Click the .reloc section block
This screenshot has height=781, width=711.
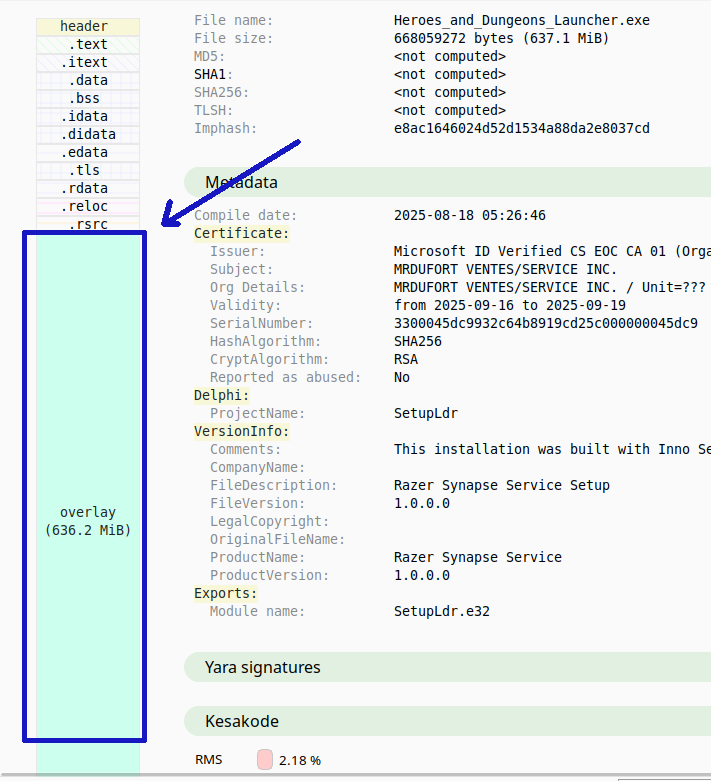[x=88, y=206]
